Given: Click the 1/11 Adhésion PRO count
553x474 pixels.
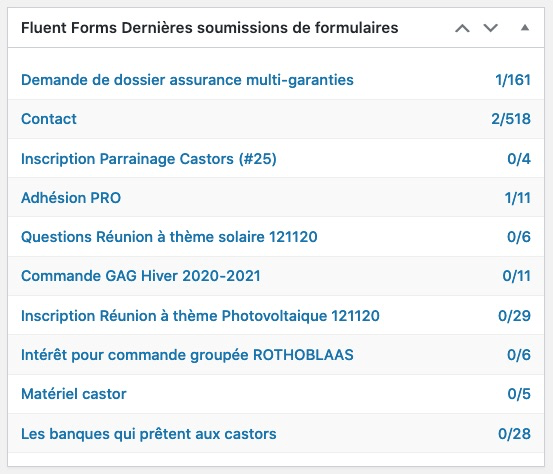Looking at the screenshot, I should pyautogui.click(x=517, y=198).
